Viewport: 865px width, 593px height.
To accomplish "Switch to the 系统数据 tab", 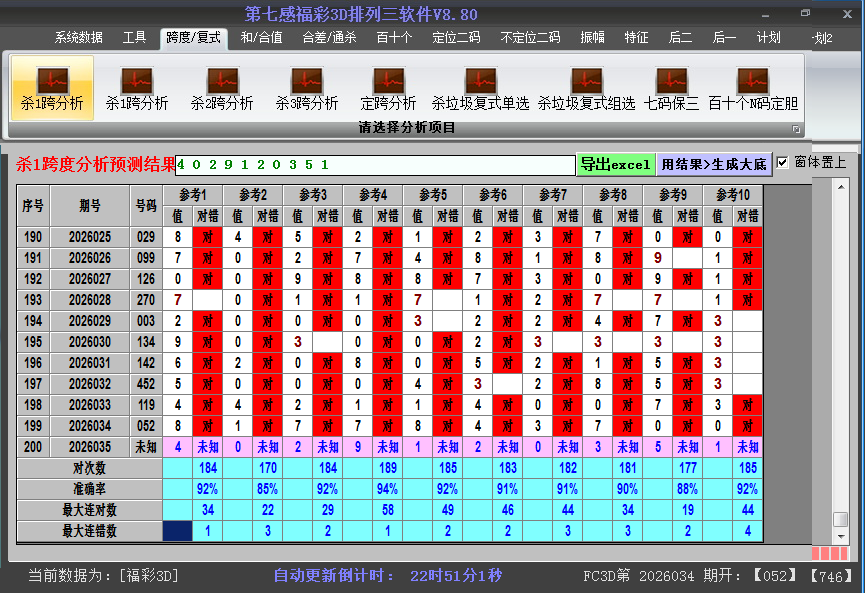I will point(78,38).
